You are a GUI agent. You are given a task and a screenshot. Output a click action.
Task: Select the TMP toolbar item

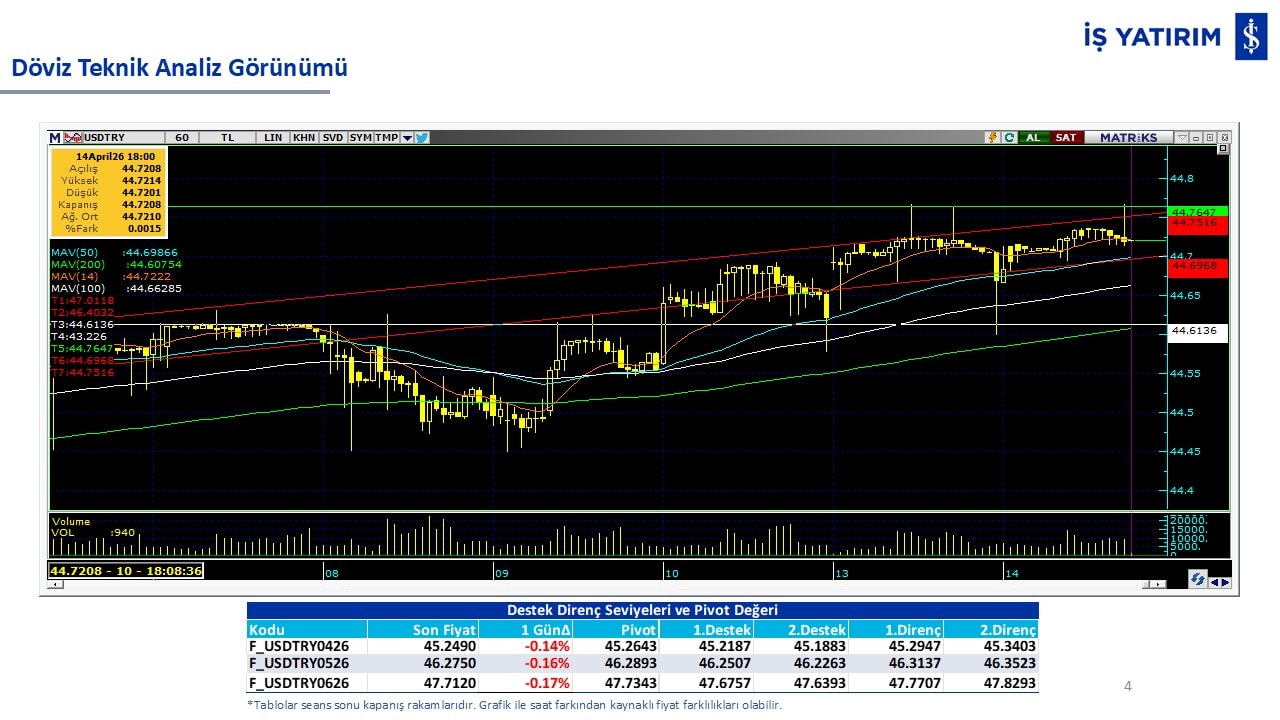tap(386, 137)
